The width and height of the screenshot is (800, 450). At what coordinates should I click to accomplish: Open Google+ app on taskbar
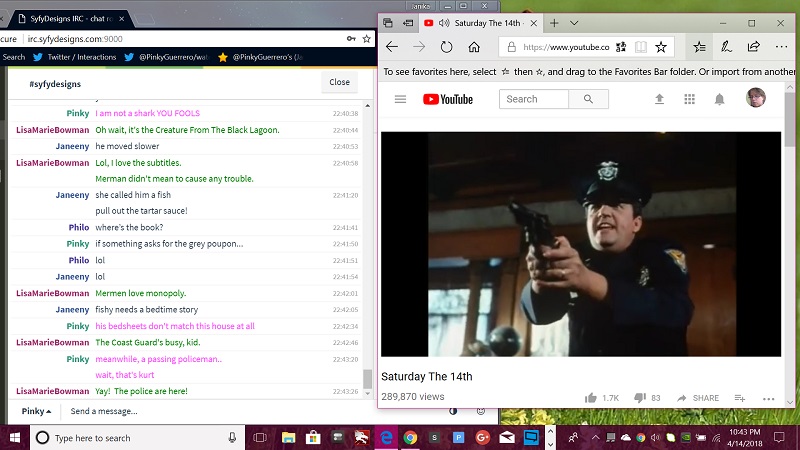coord(483,438)
